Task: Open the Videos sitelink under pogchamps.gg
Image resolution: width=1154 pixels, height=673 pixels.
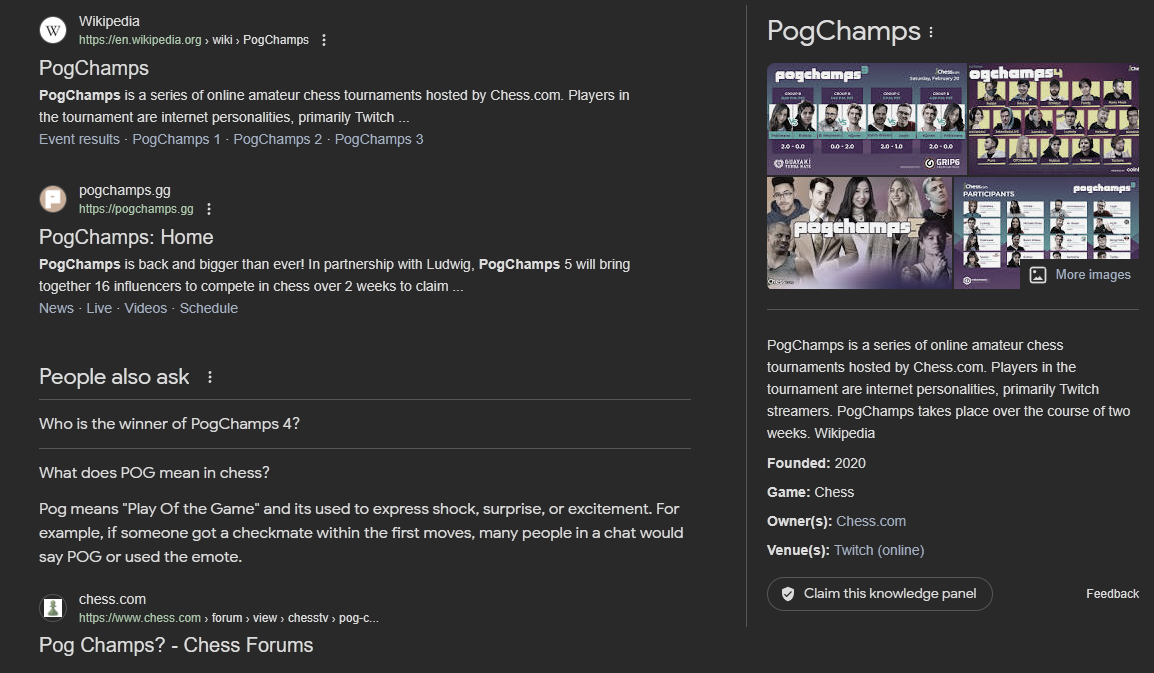Action: tap(146, 308)
